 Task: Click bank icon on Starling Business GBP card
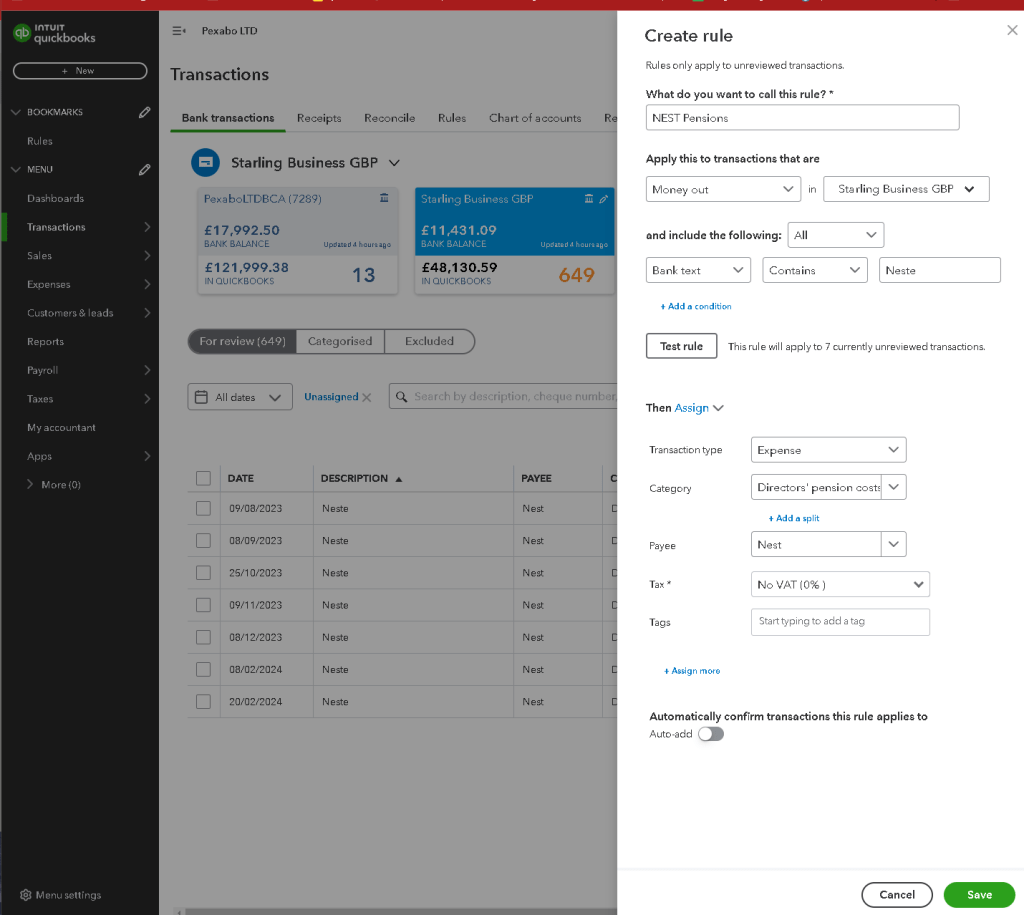tap(588, 199)
